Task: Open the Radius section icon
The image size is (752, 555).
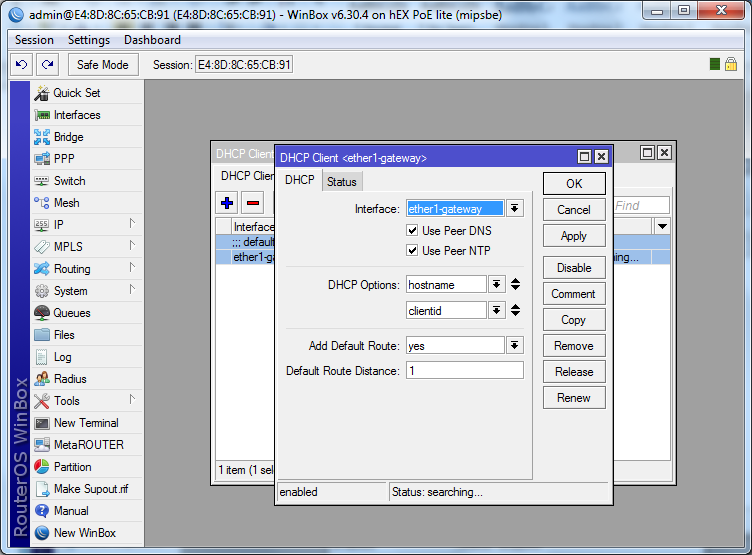Action: (42, 379)
